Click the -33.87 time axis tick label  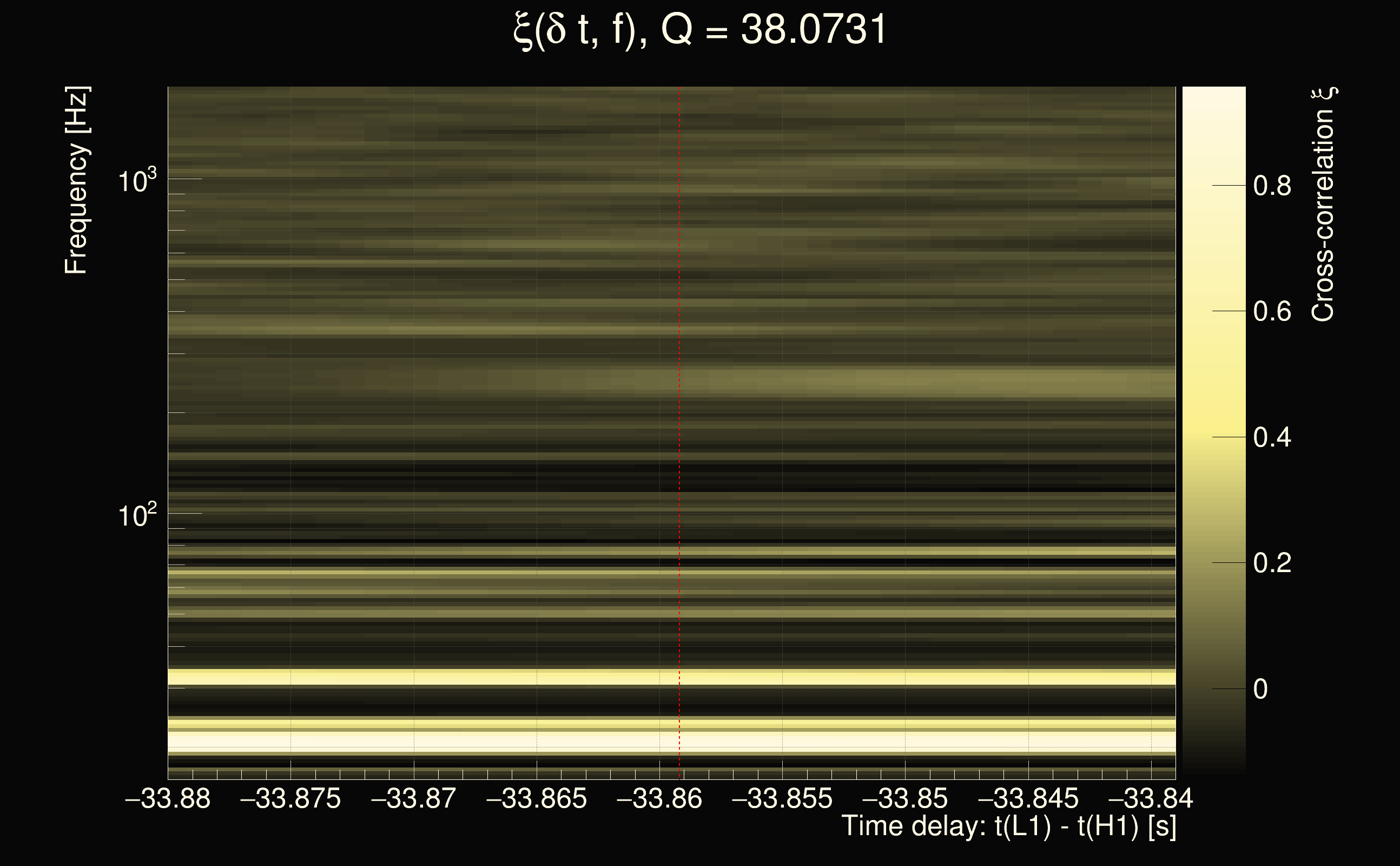coord(414,799)
